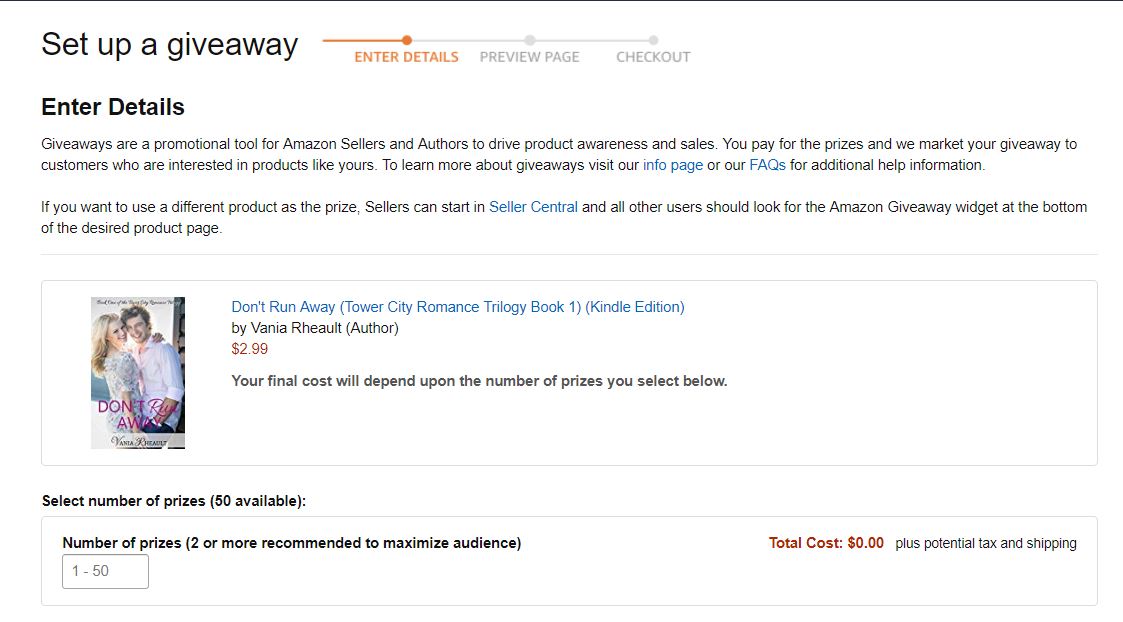
Task: Click the Checkout progress dot
Action: [x=653, y=42]
